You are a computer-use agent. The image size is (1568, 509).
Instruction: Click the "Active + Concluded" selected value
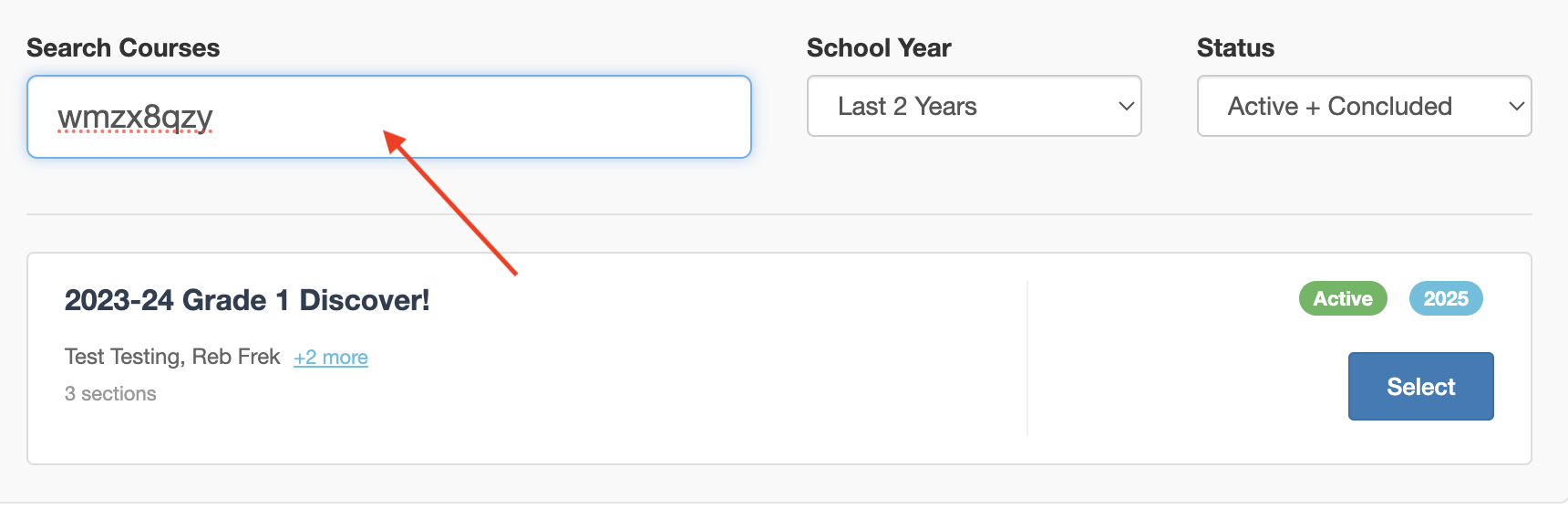click(1339, 107)
